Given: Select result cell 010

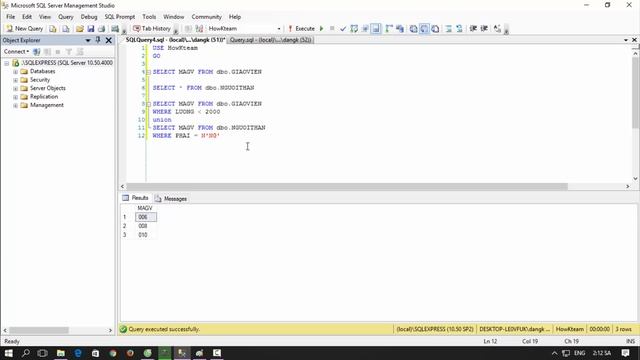Looking at the screenshot, I should pyautogui.click(x=146, y=235).
